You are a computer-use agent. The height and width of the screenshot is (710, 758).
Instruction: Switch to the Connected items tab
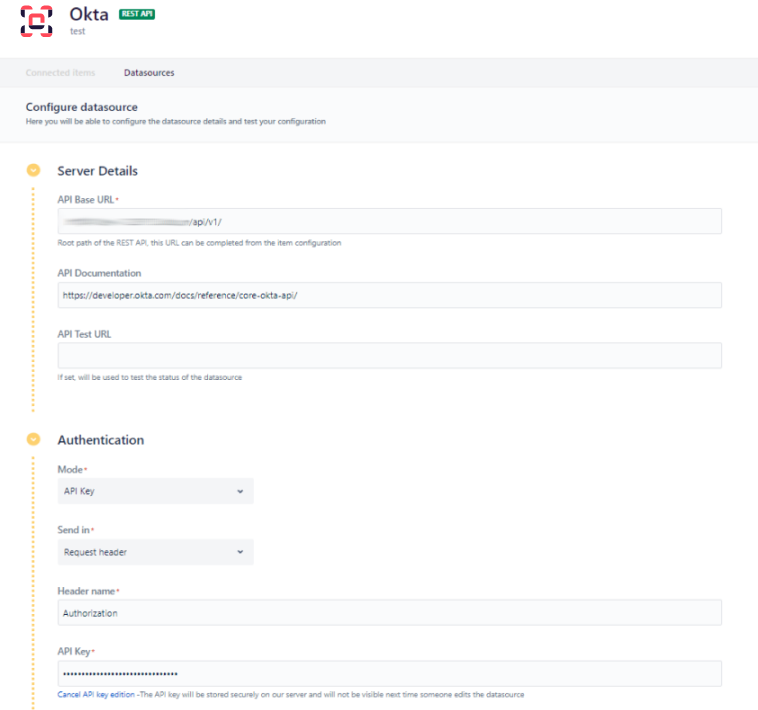coord(61,73)
